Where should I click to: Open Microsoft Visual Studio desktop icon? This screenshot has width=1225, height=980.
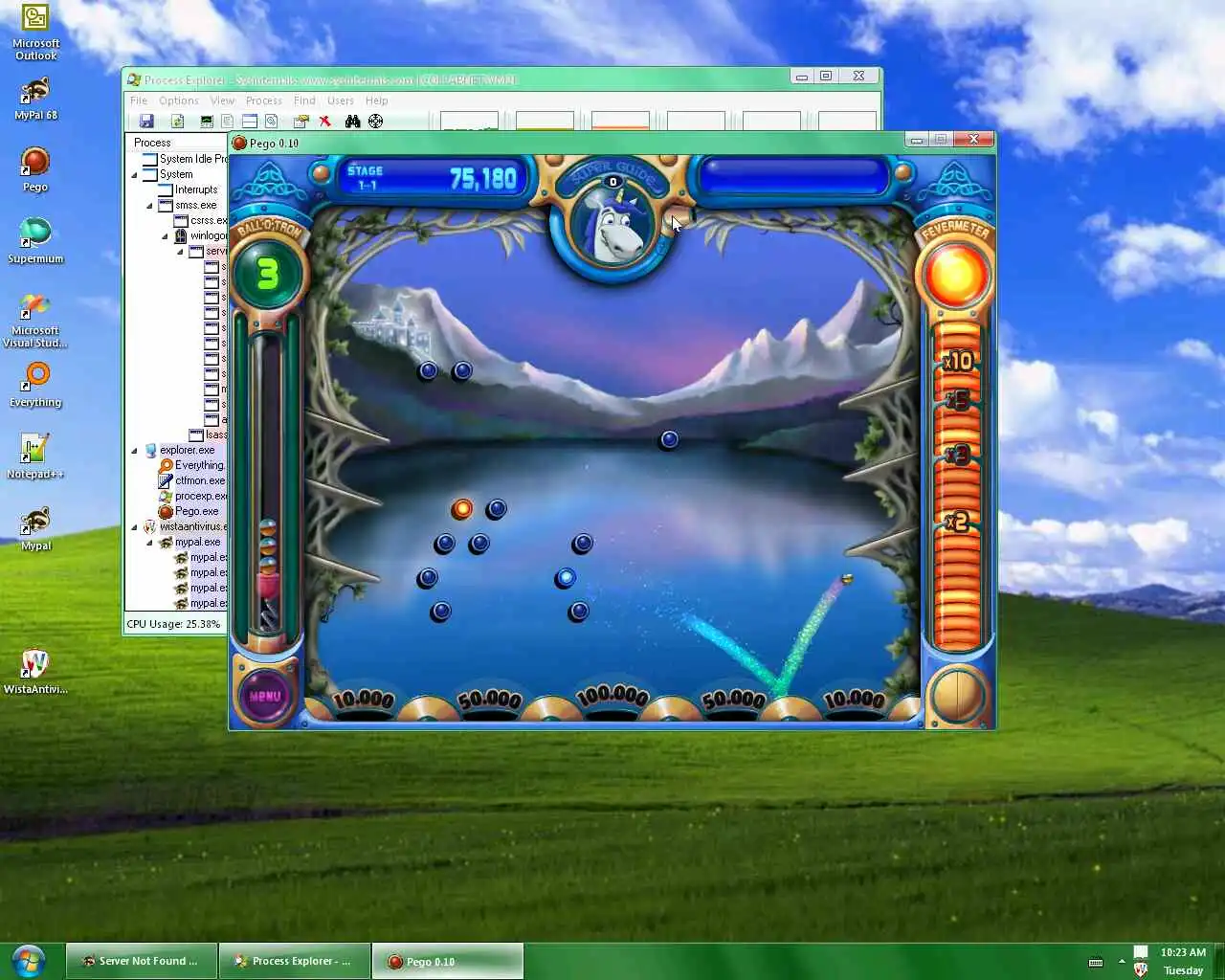click(x=35, y=321)
